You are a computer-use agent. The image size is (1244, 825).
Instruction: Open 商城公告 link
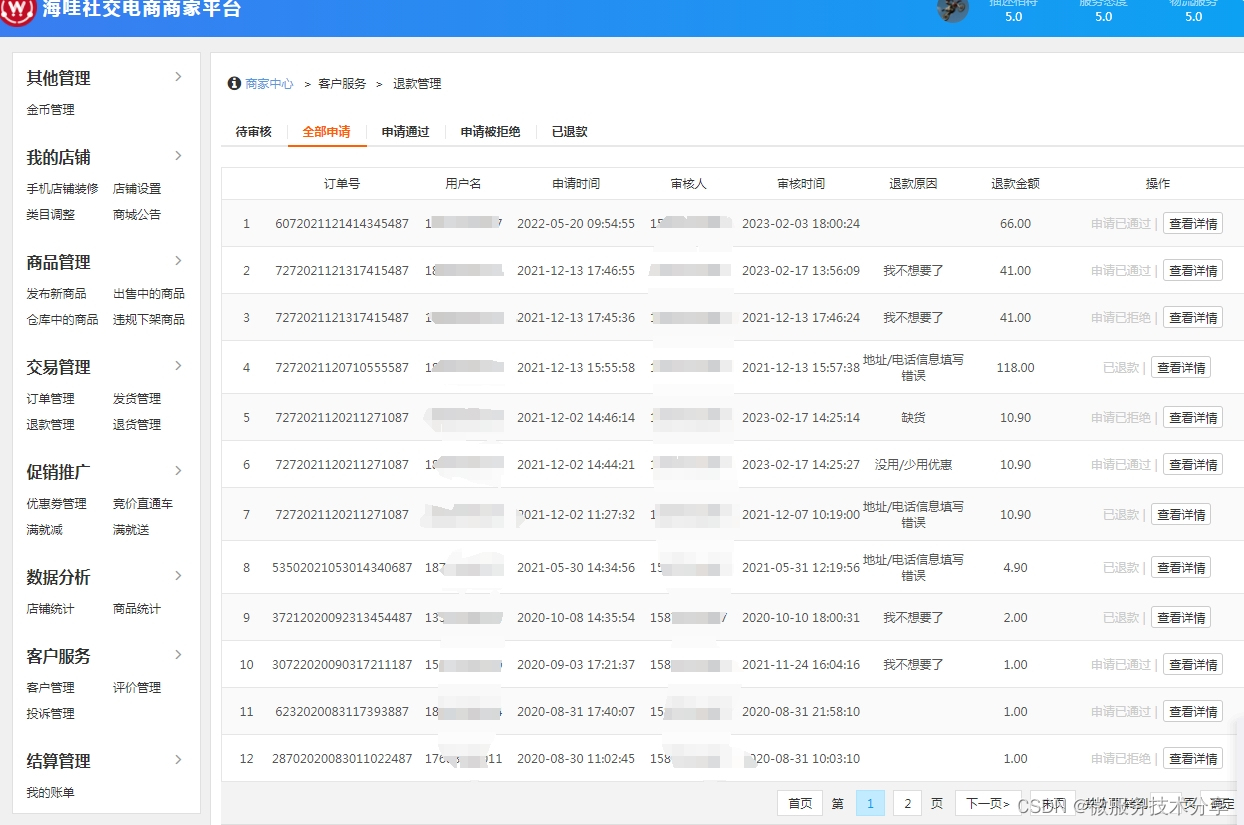tap(137, 215)
